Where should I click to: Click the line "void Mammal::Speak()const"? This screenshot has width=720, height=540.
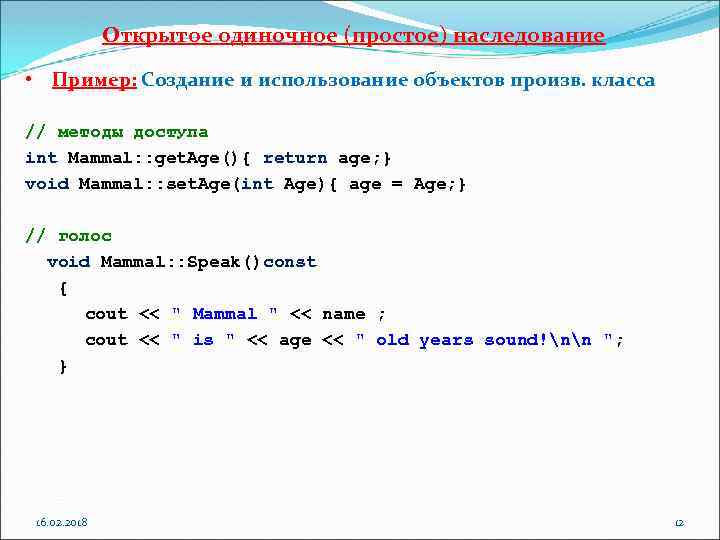tap(182, 262)
